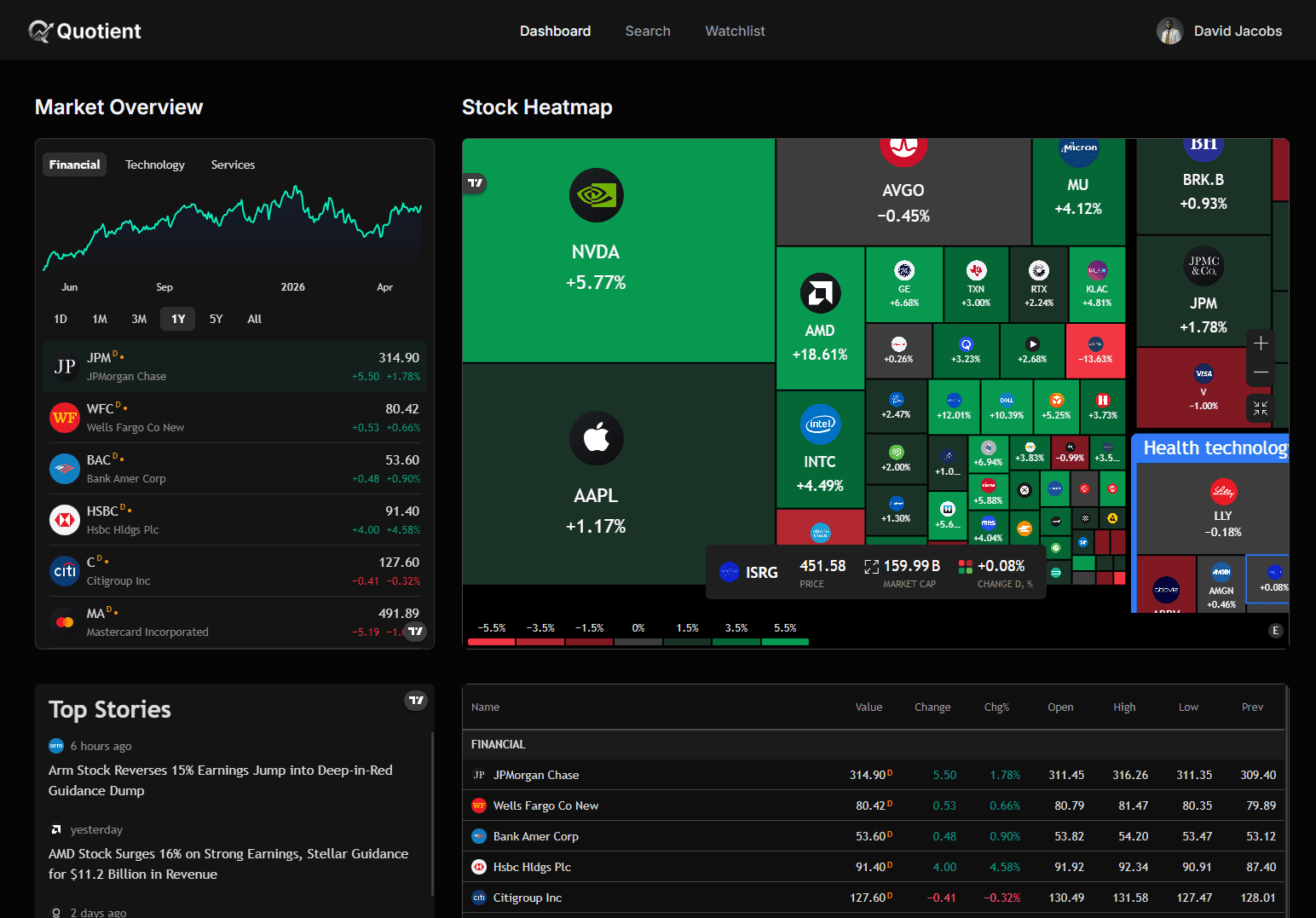Click the BRK.B +0.93% heatmap tile
Image resolution: width=1316 pixels, height=918 pixels.
(1203, 186)
